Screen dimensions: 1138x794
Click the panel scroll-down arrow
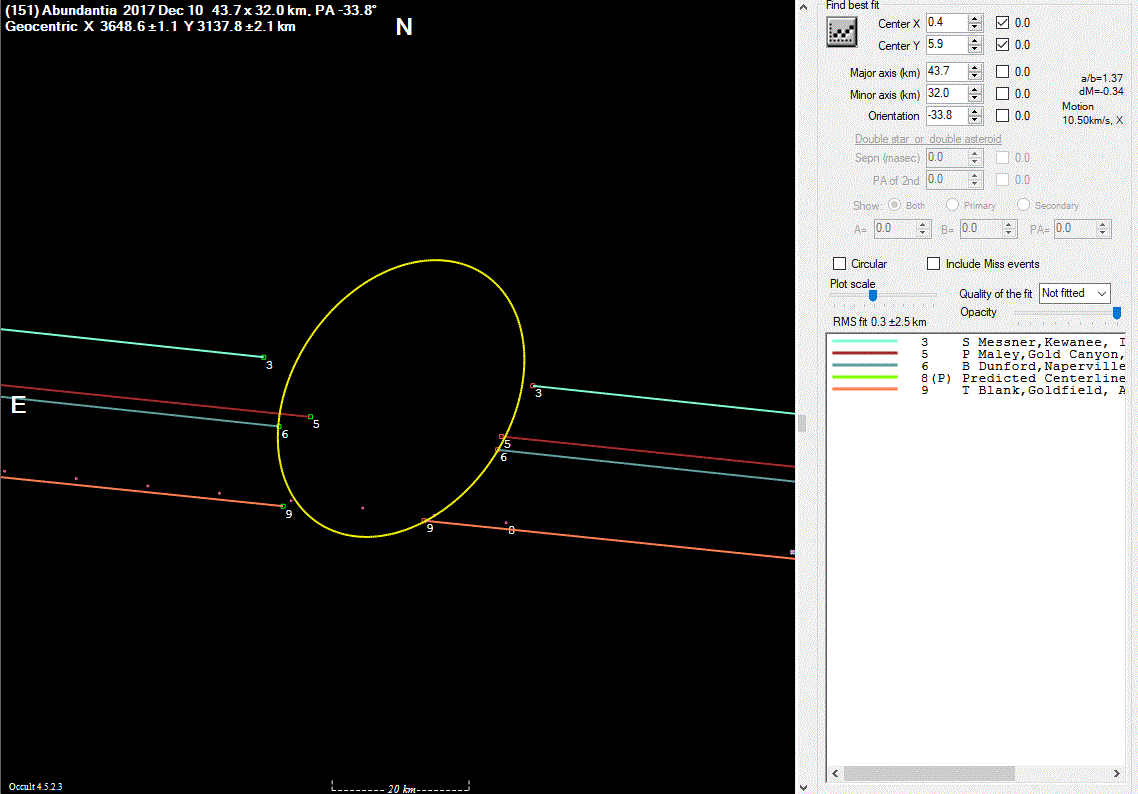tap(803, 787)
